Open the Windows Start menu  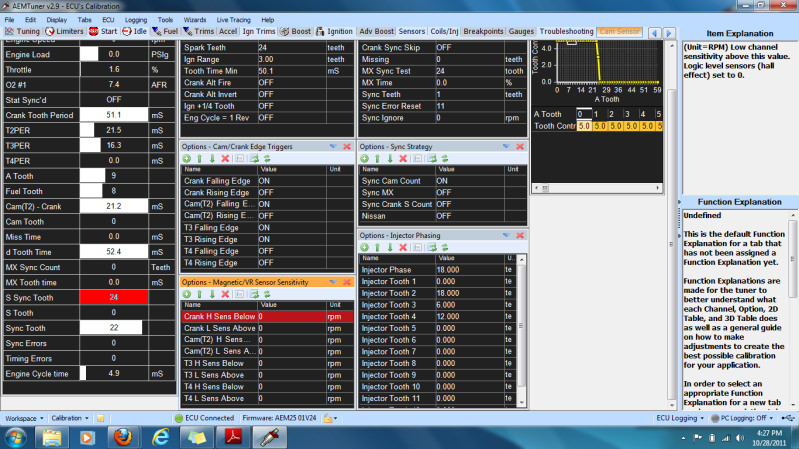point(15,437)
